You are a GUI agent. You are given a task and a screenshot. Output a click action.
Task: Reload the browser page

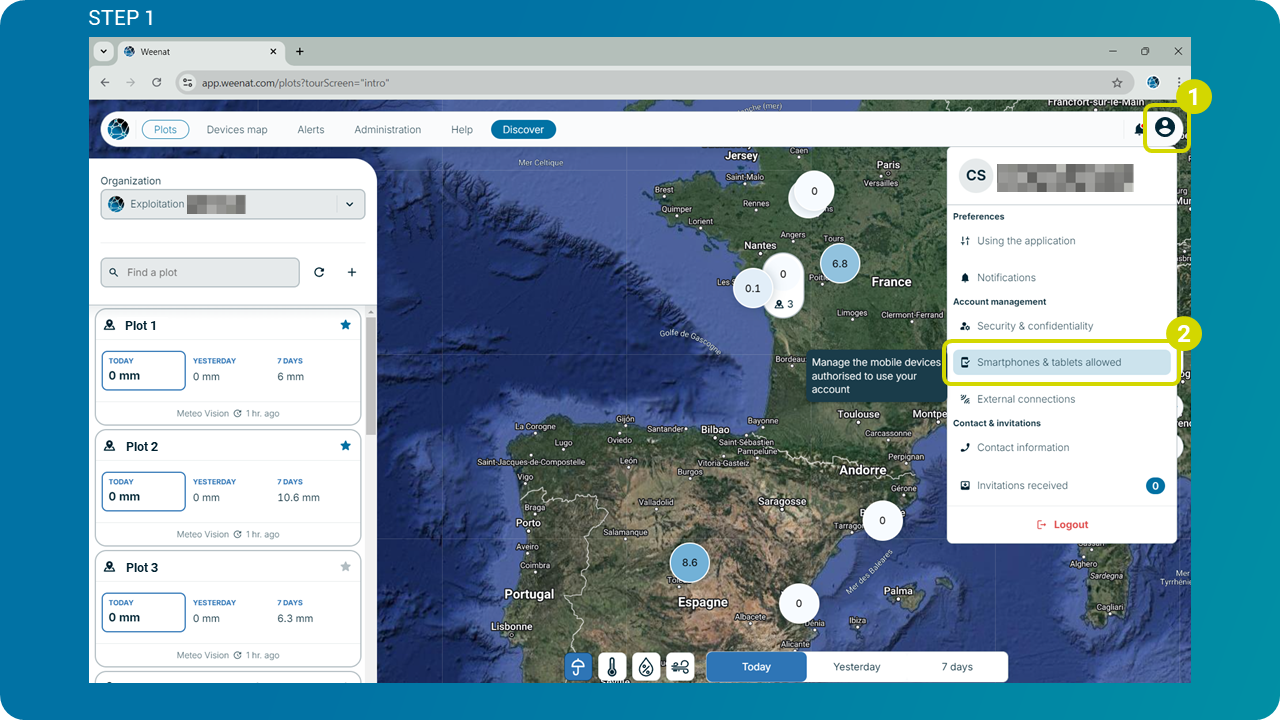[157, 82]
